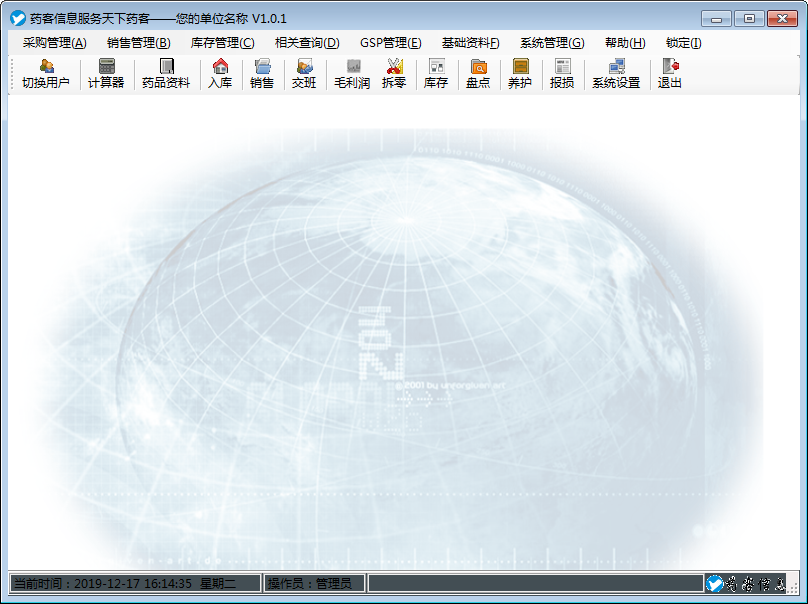Click the 药客信息 logo in status bar
The height and width of the screenshot is (604, 808).
pos(745,583)
